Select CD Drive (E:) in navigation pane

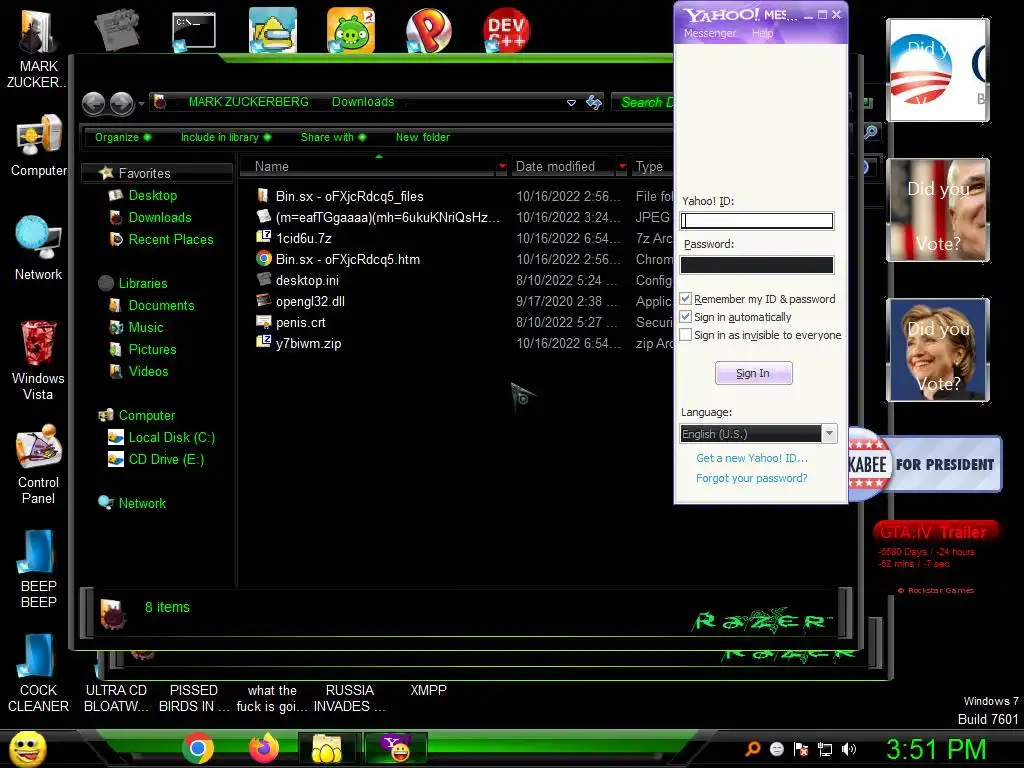click(x=166, y=459)
